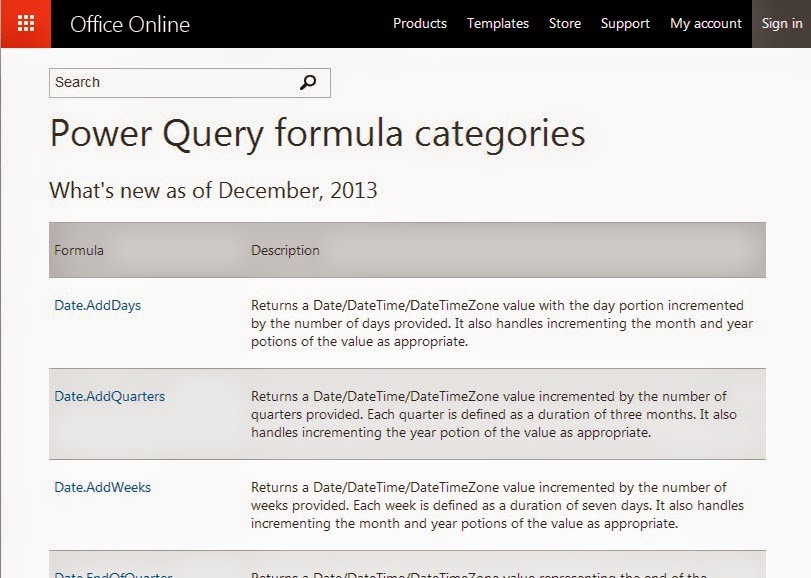Open the Templates menu
Viewport: 811px width, 578px height.
(498, 24)
